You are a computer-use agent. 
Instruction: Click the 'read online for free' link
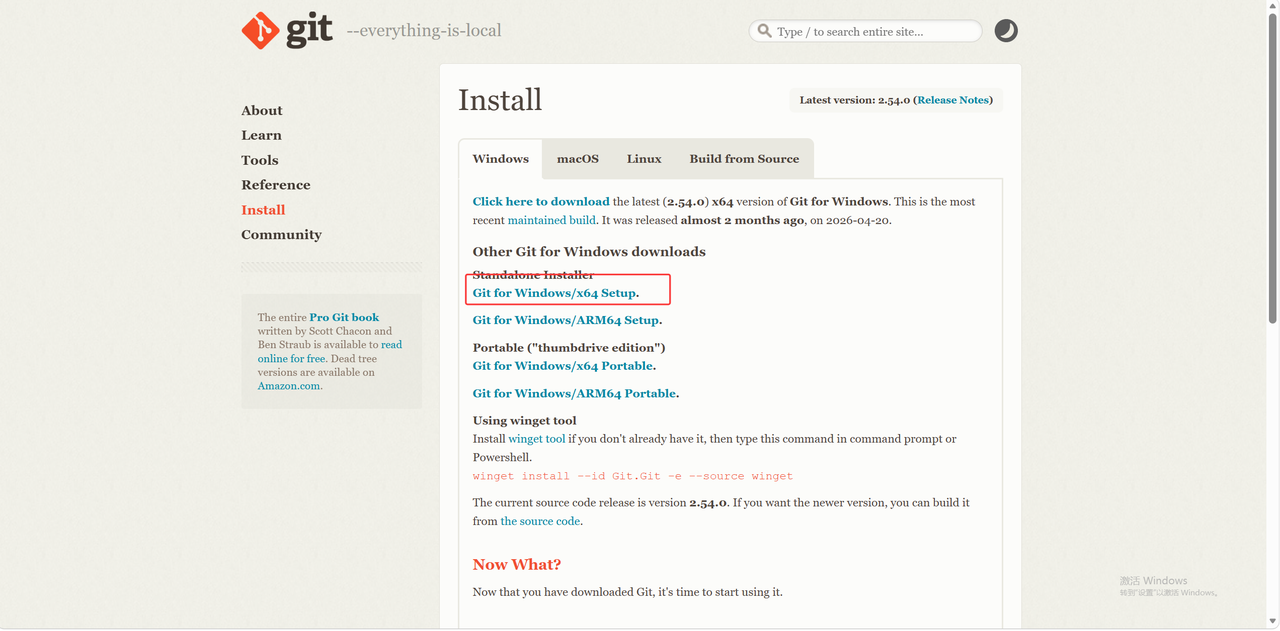click(330, 351)
